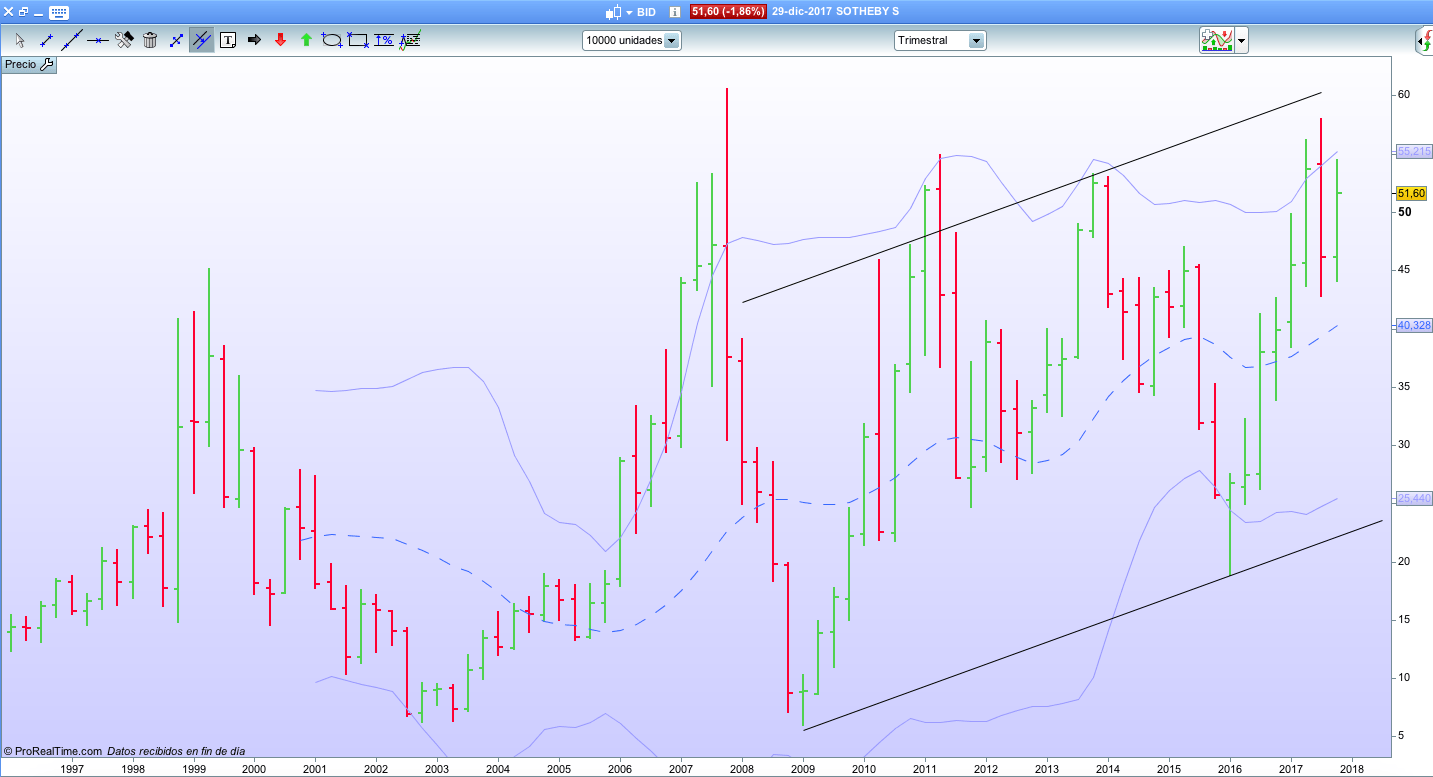Select the arrow cursor tool
Image resolution: width=1433 pixels, height=777 pixels.
(x=19, y=40)
